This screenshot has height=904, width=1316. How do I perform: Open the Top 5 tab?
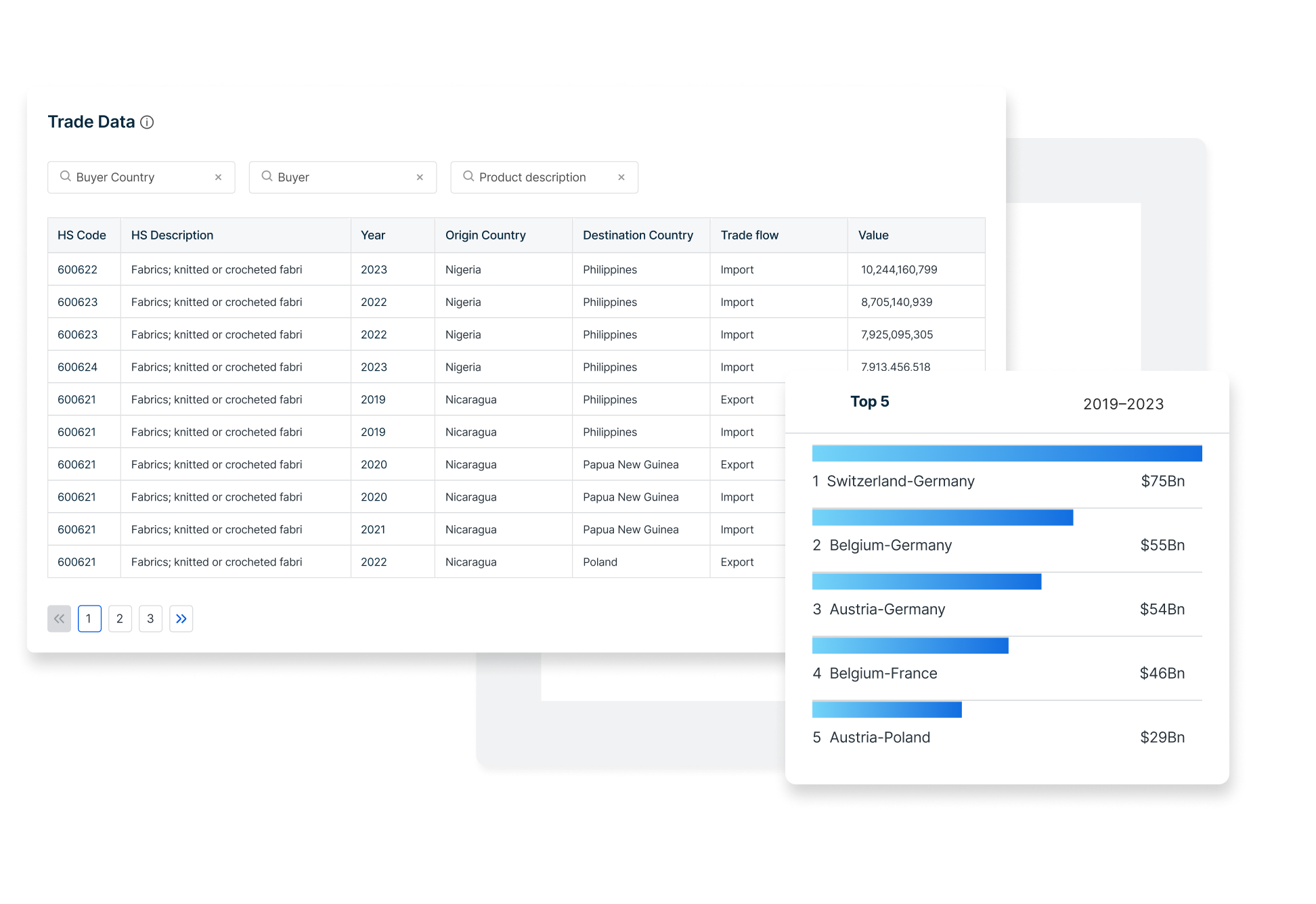coord(869,402)
